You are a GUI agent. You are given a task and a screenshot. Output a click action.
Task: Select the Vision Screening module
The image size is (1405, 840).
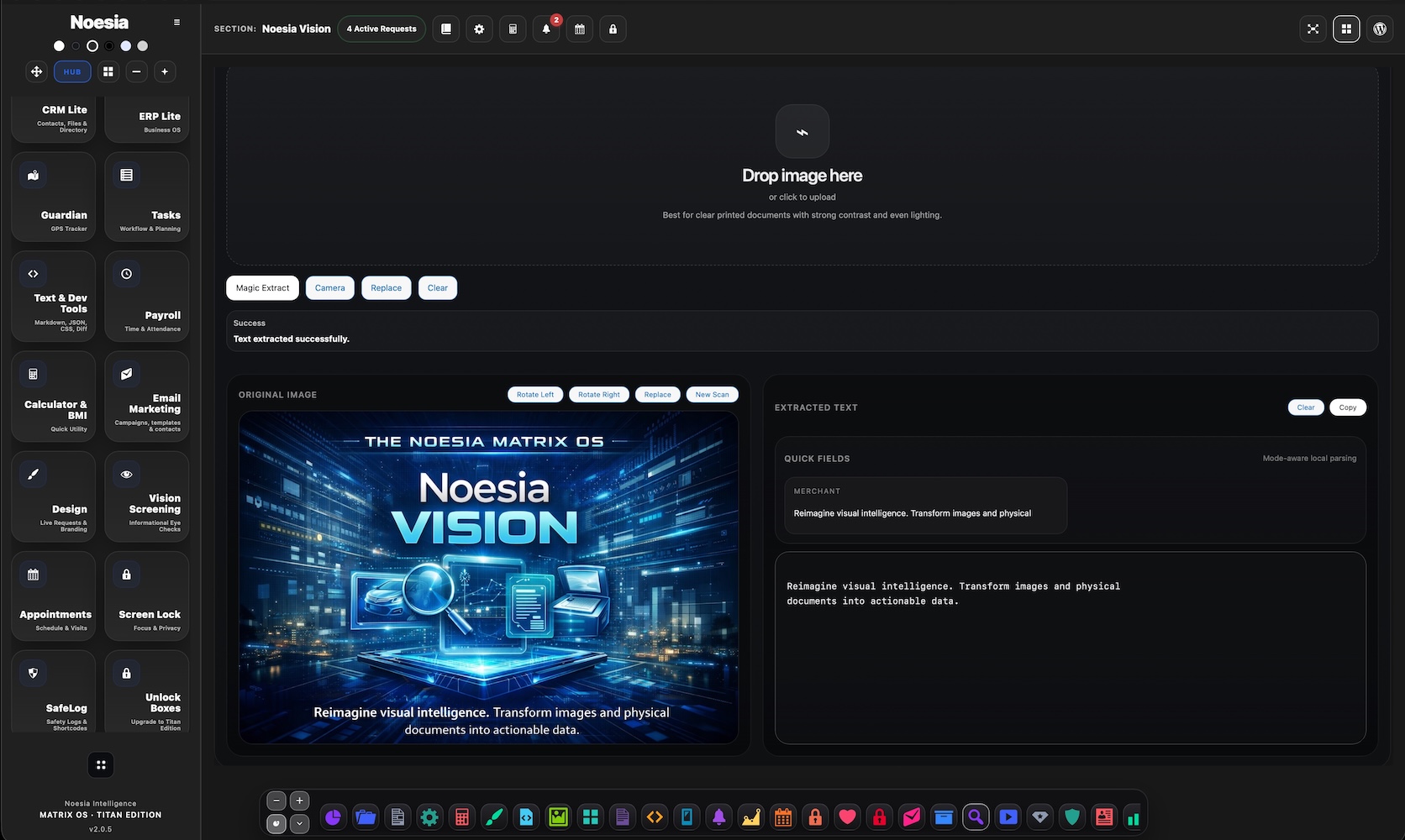coord(147,496)
